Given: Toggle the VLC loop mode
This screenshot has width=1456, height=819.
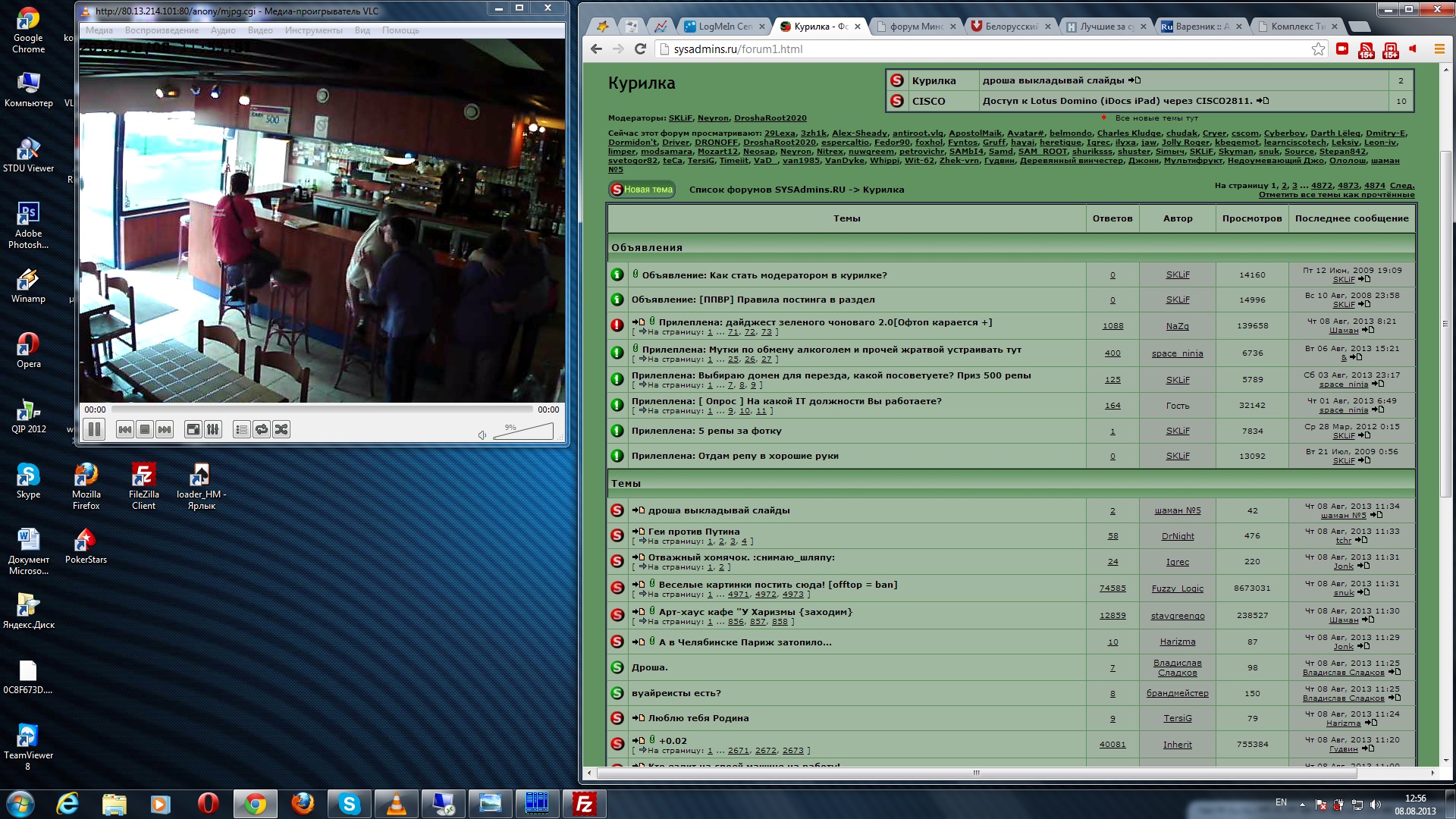Looking at the screenshot, I should (x=261, y=429).
